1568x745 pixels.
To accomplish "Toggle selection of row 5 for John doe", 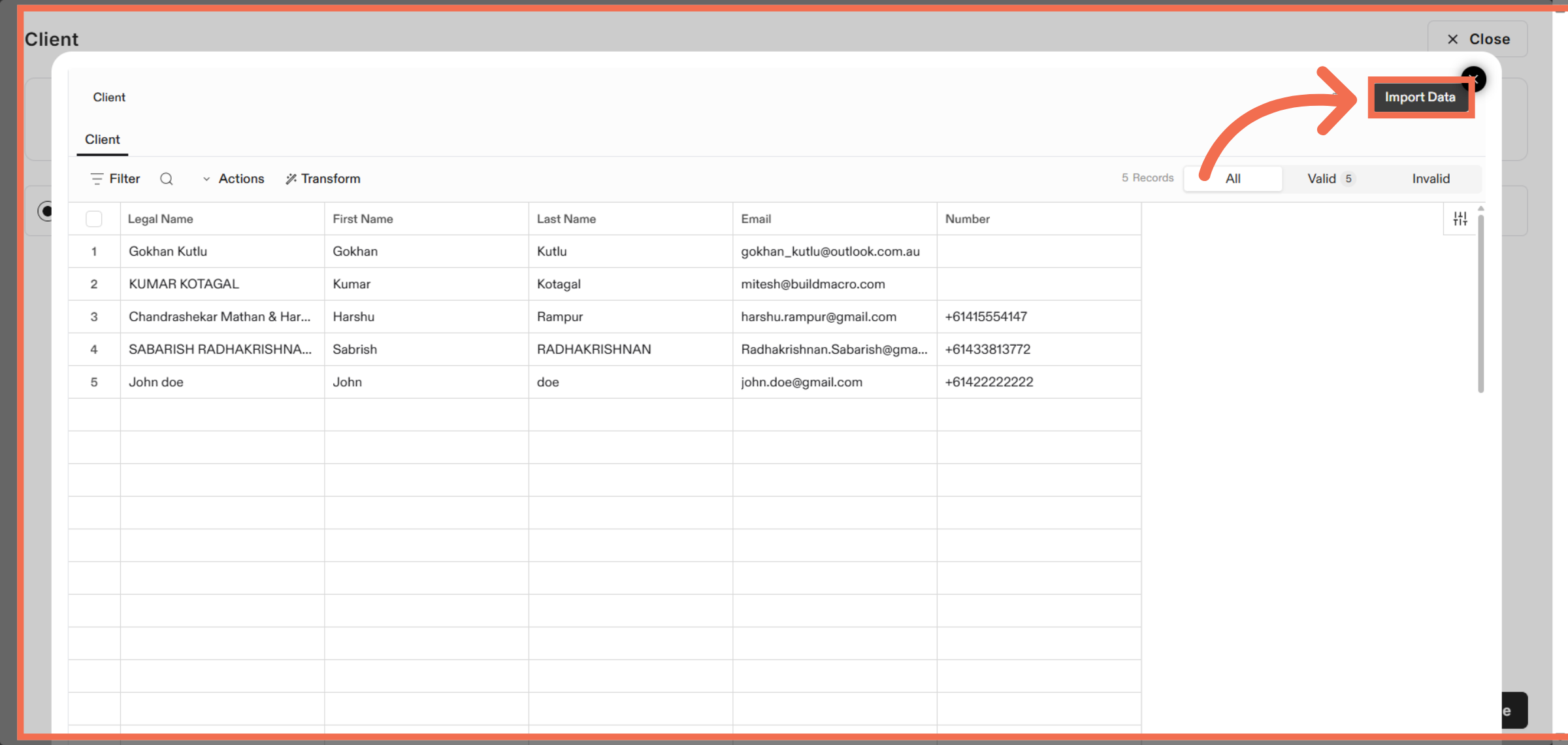I will tap(94, 382).
